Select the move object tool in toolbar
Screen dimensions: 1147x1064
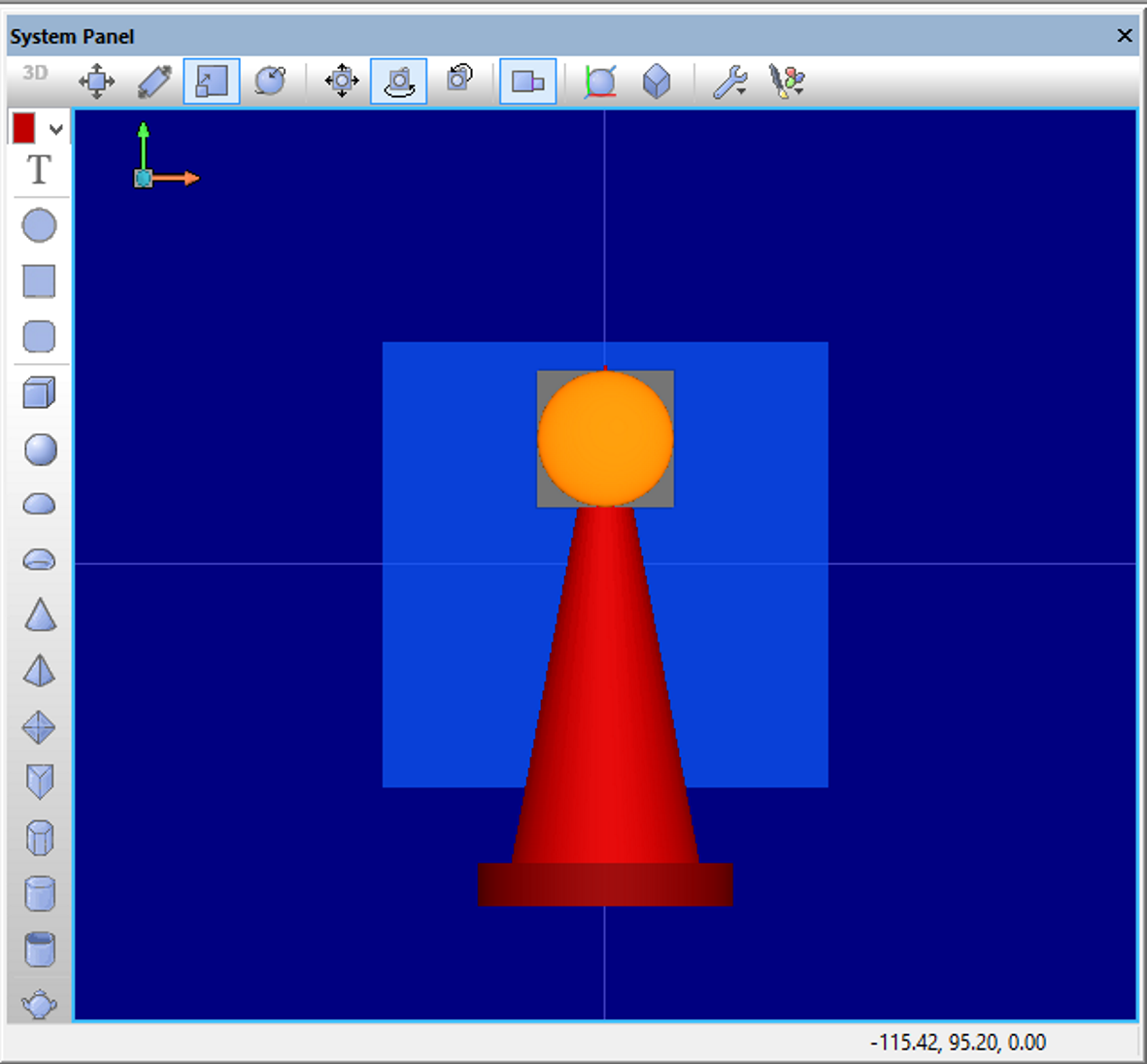pyautogui.click(x=96, y=81)
